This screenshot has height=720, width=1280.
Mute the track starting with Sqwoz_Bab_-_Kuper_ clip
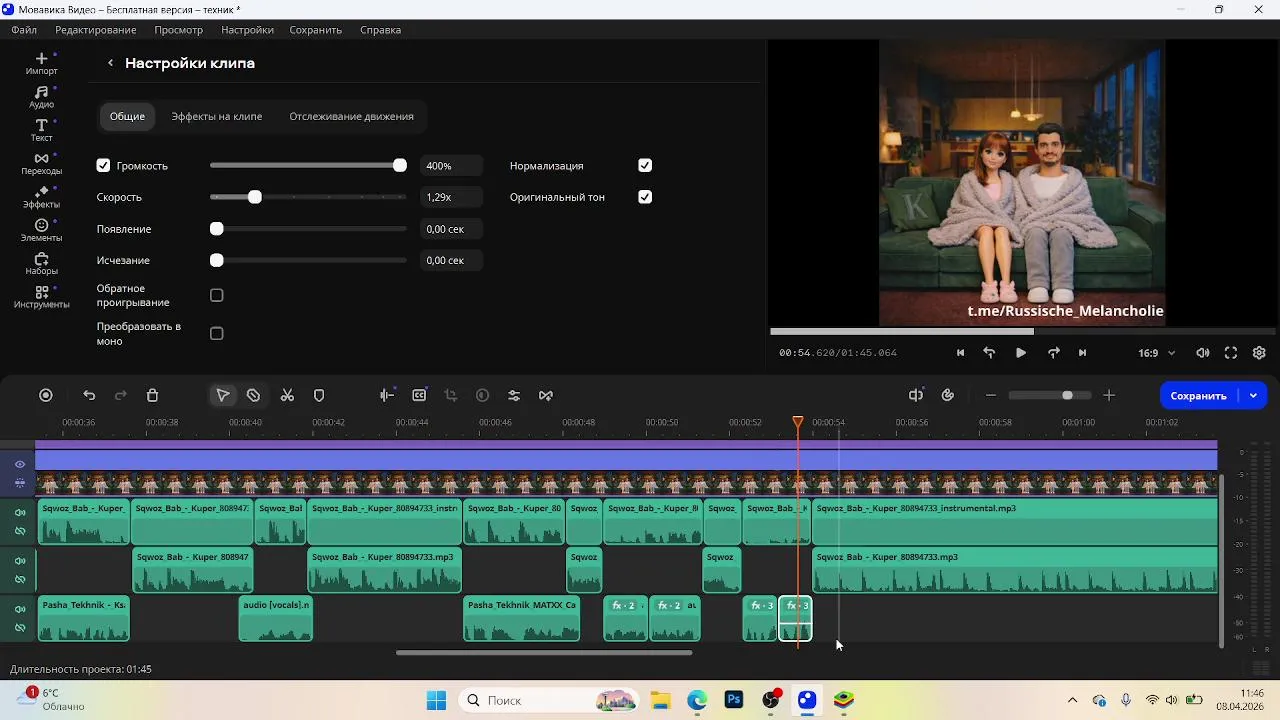(20, 513)
